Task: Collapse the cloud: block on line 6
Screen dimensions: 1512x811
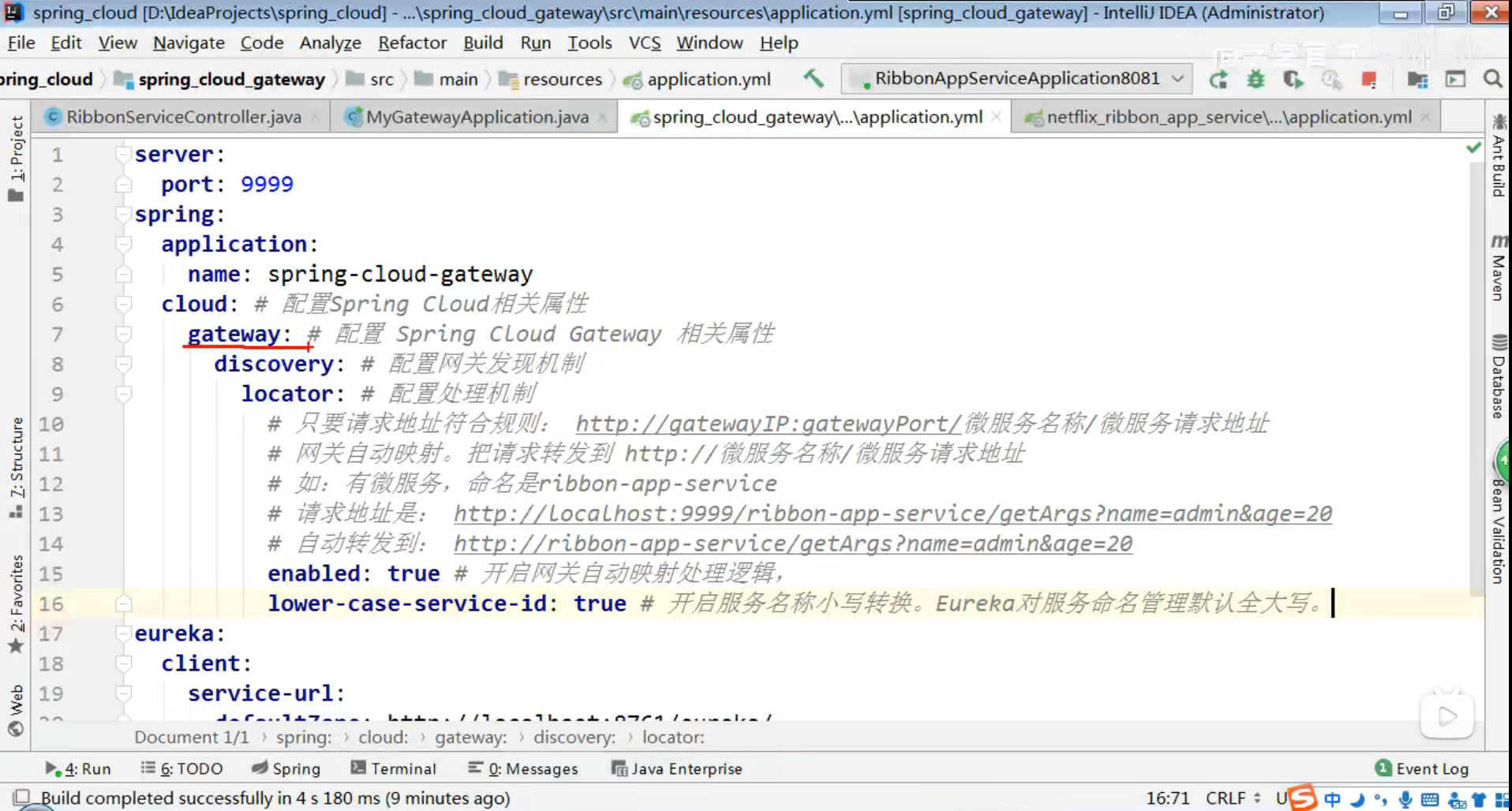Action: pos(123,304)
